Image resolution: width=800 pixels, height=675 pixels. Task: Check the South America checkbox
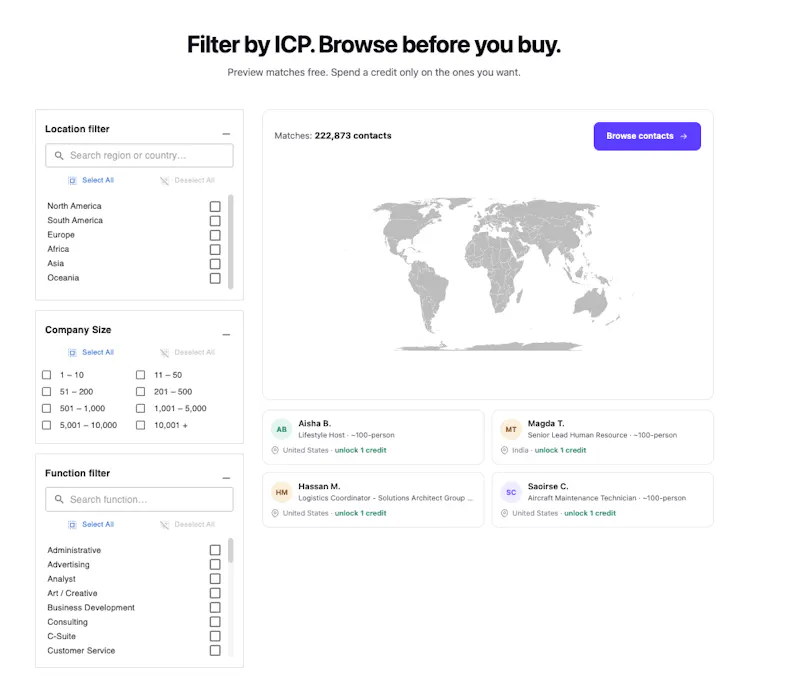(x=215, y=220)
